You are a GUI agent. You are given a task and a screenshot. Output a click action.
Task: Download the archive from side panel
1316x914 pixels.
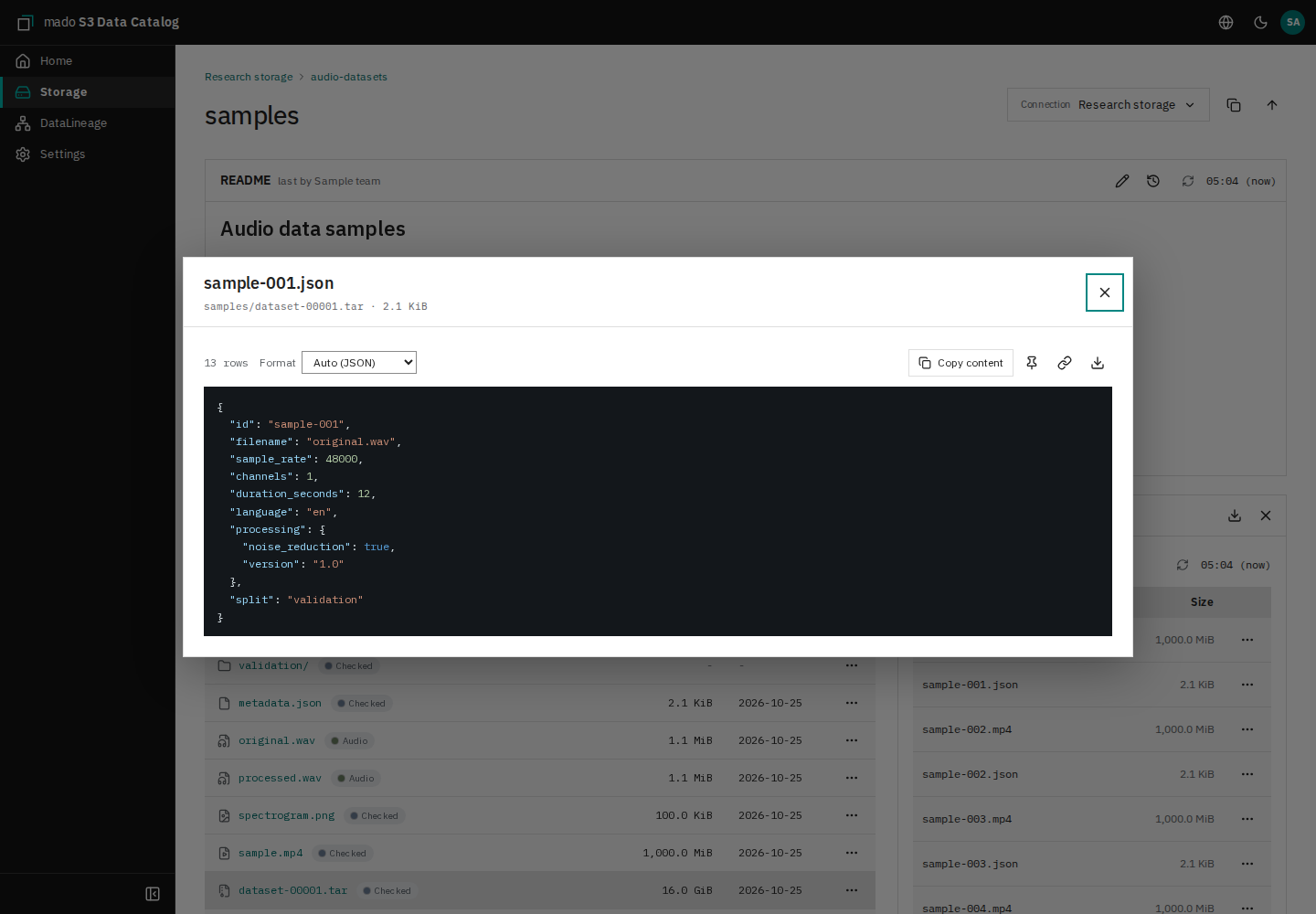coord(1235,515)
